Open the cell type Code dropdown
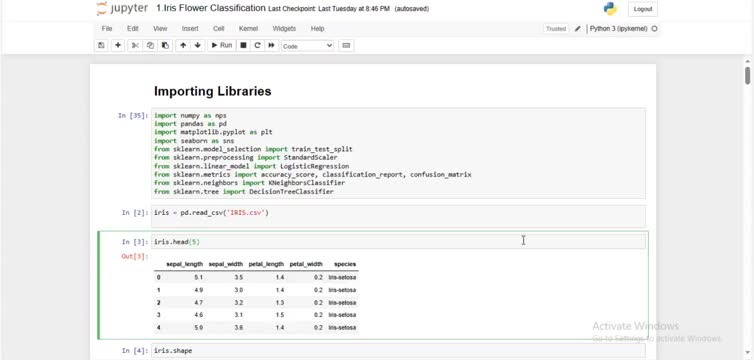Image resolution: width=754 pixels, height=360 pixels. 307,46
